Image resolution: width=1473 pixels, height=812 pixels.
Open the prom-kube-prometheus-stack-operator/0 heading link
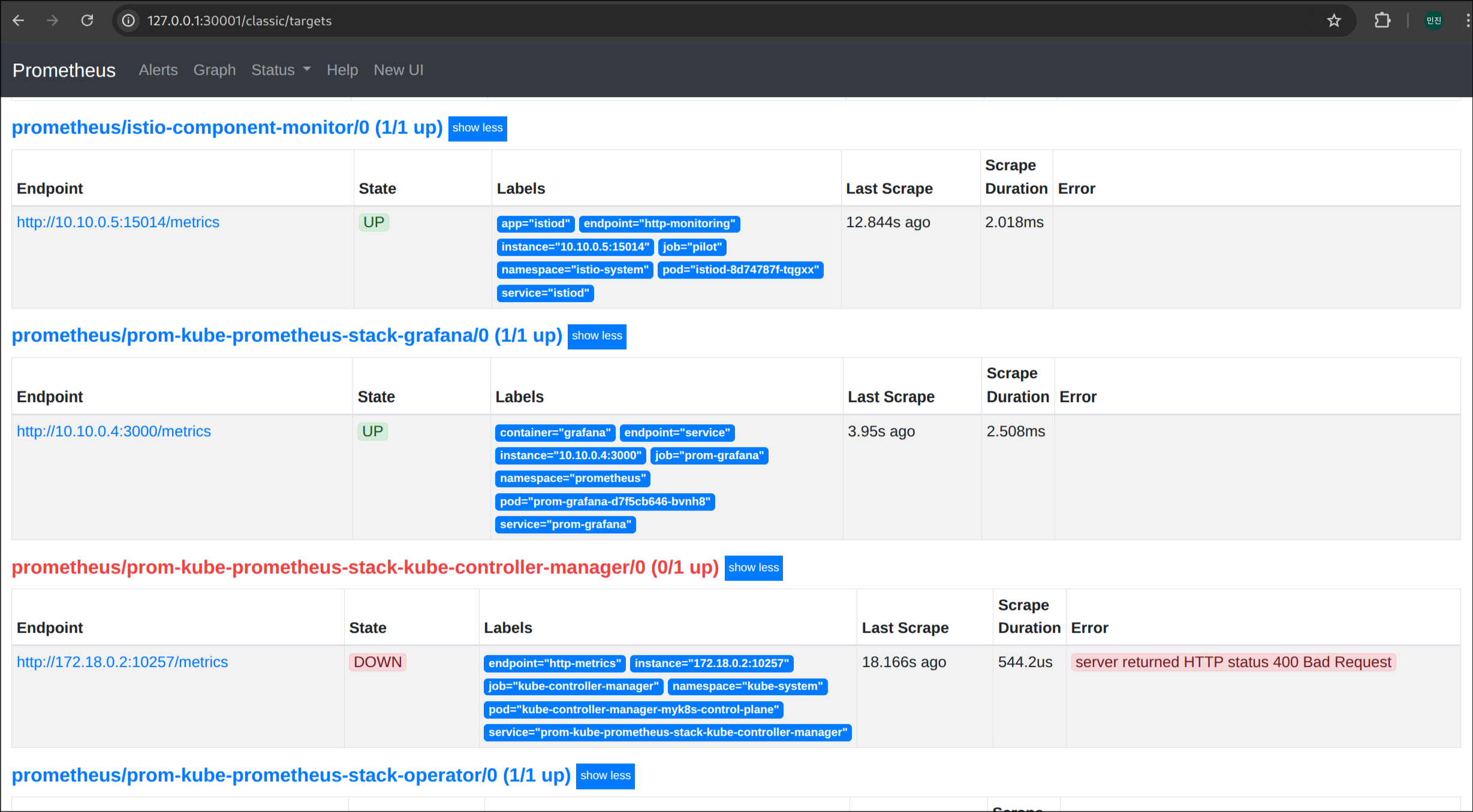pyautogui.click(x=291, y=775)
